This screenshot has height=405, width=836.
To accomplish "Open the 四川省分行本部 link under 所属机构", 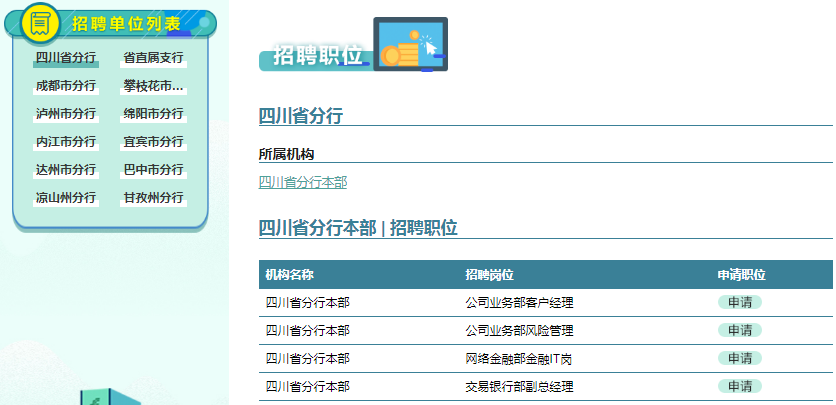I will tap(303, 182).
